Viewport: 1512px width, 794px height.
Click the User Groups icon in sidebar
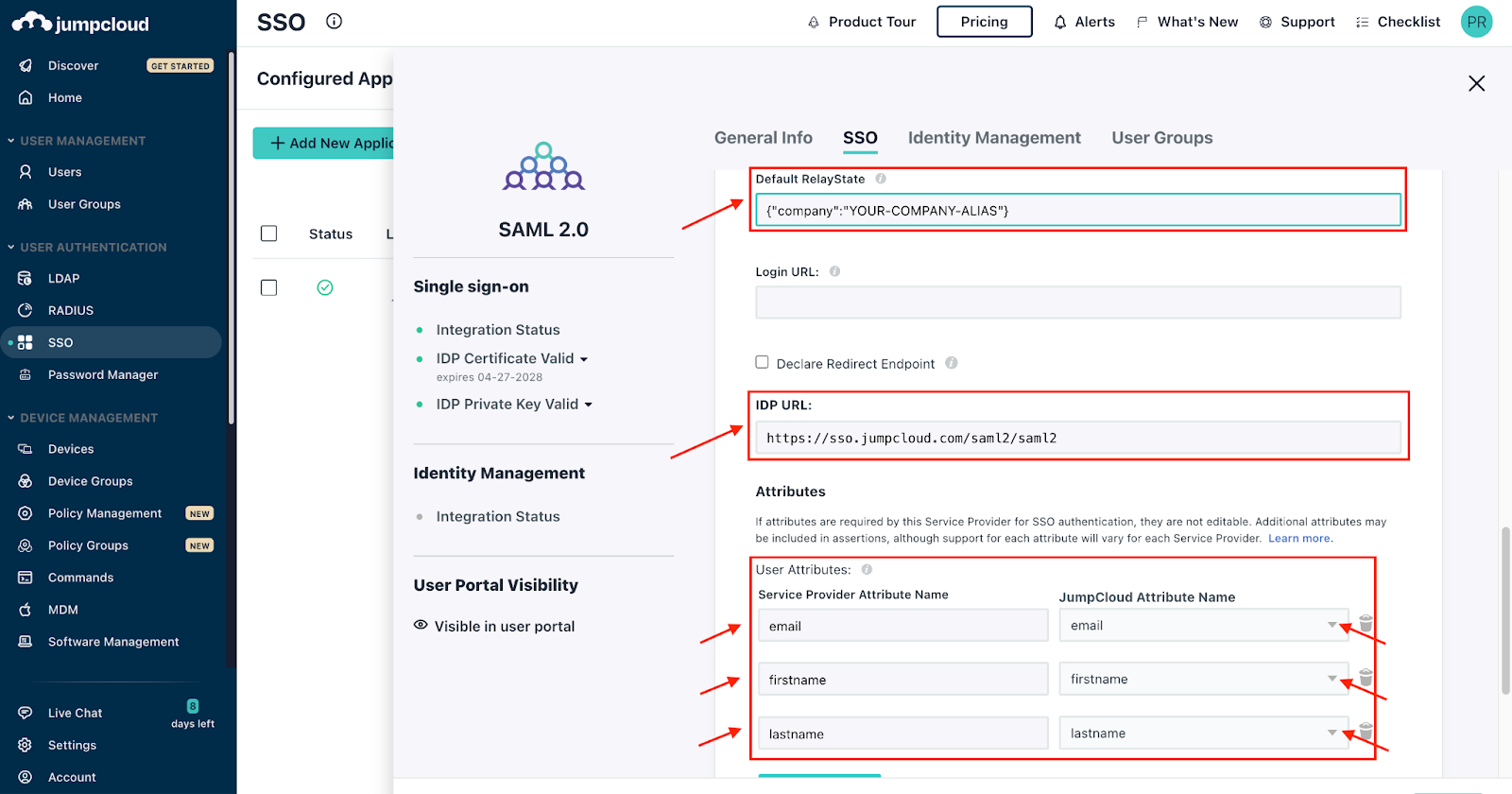pos(26,204)
